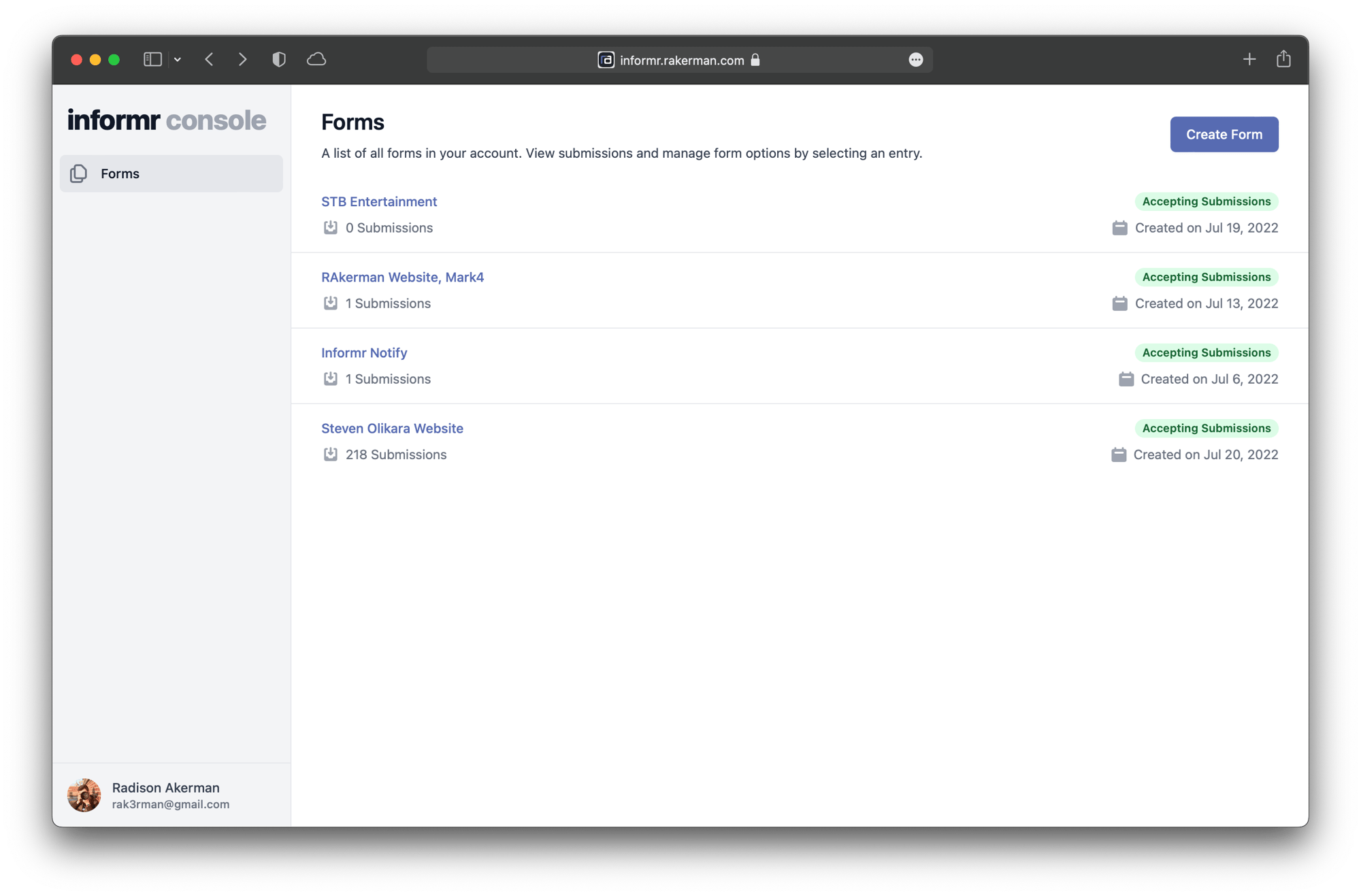Screen dimensions: 1361x896
Task: Click the Safari sidebar toggle icon
Action: click(x=152, y=60)
